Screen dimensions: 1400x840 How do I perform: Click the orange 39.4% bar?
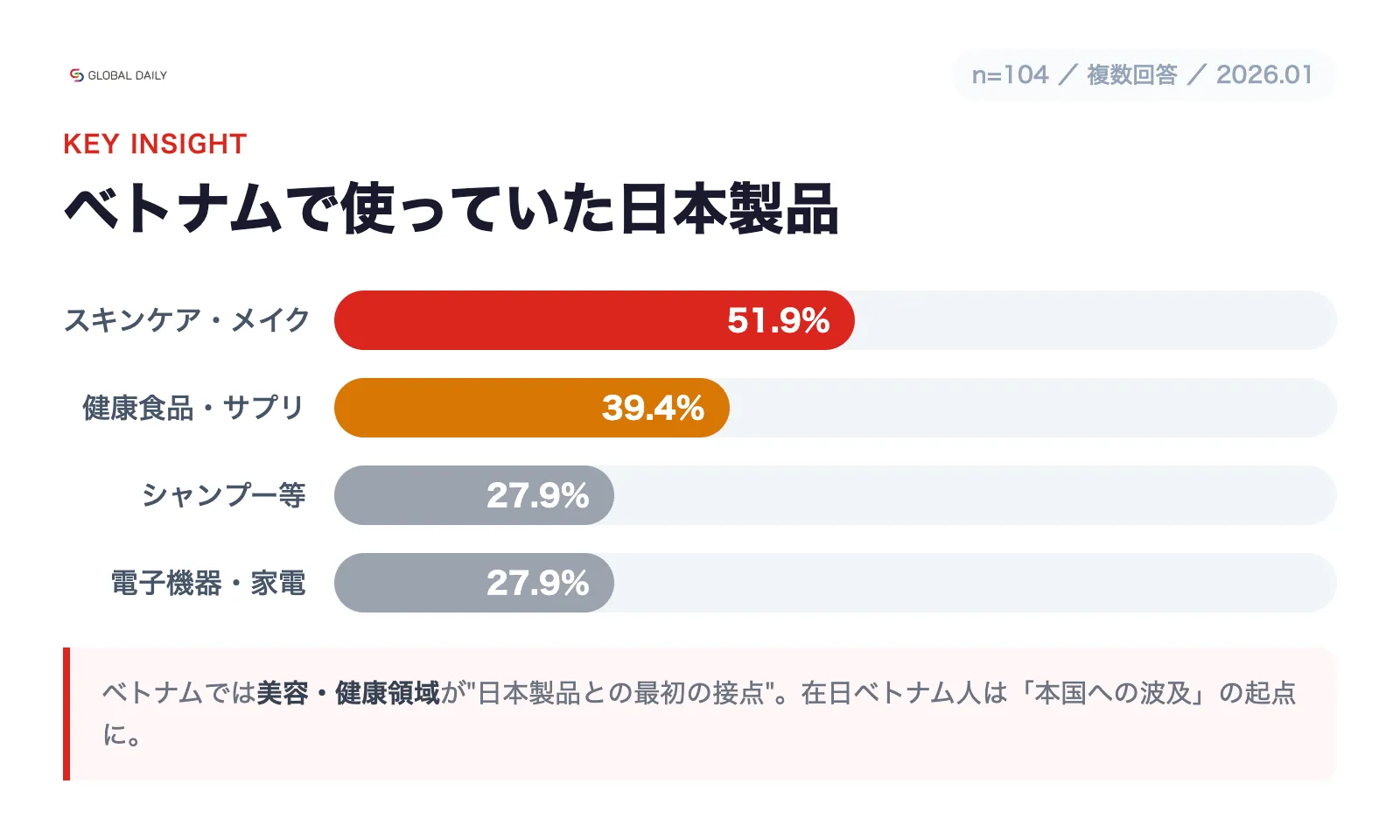(x=464, y=408)
